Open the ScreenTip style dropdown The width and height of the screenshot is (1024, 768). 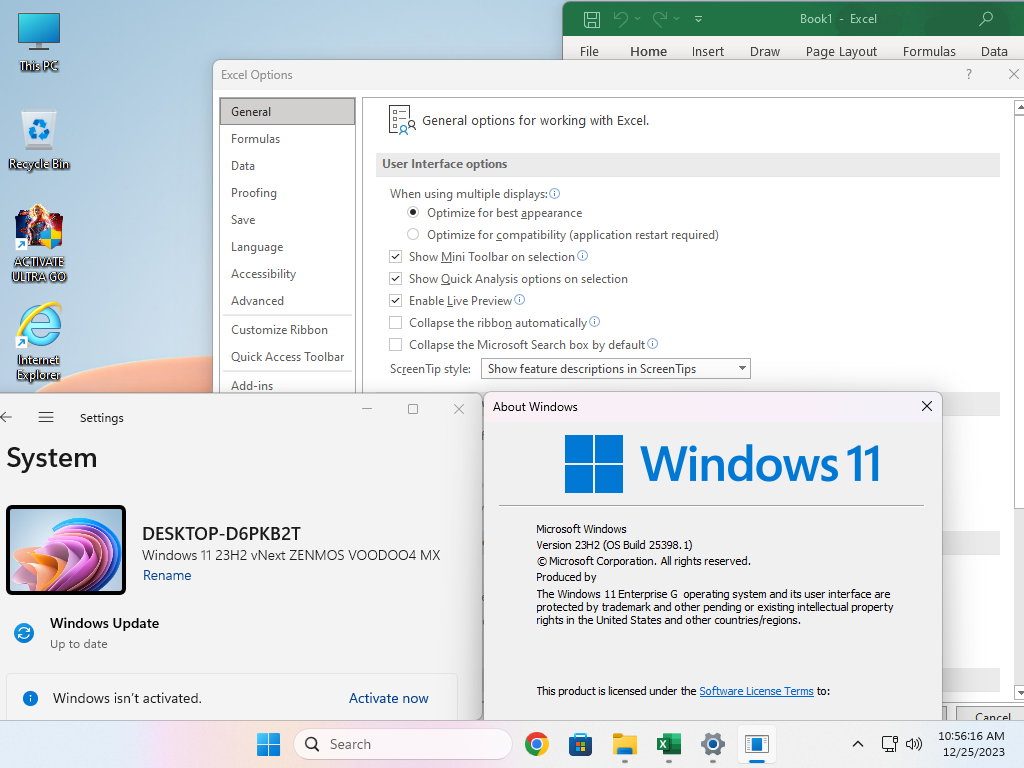point(615,369)
